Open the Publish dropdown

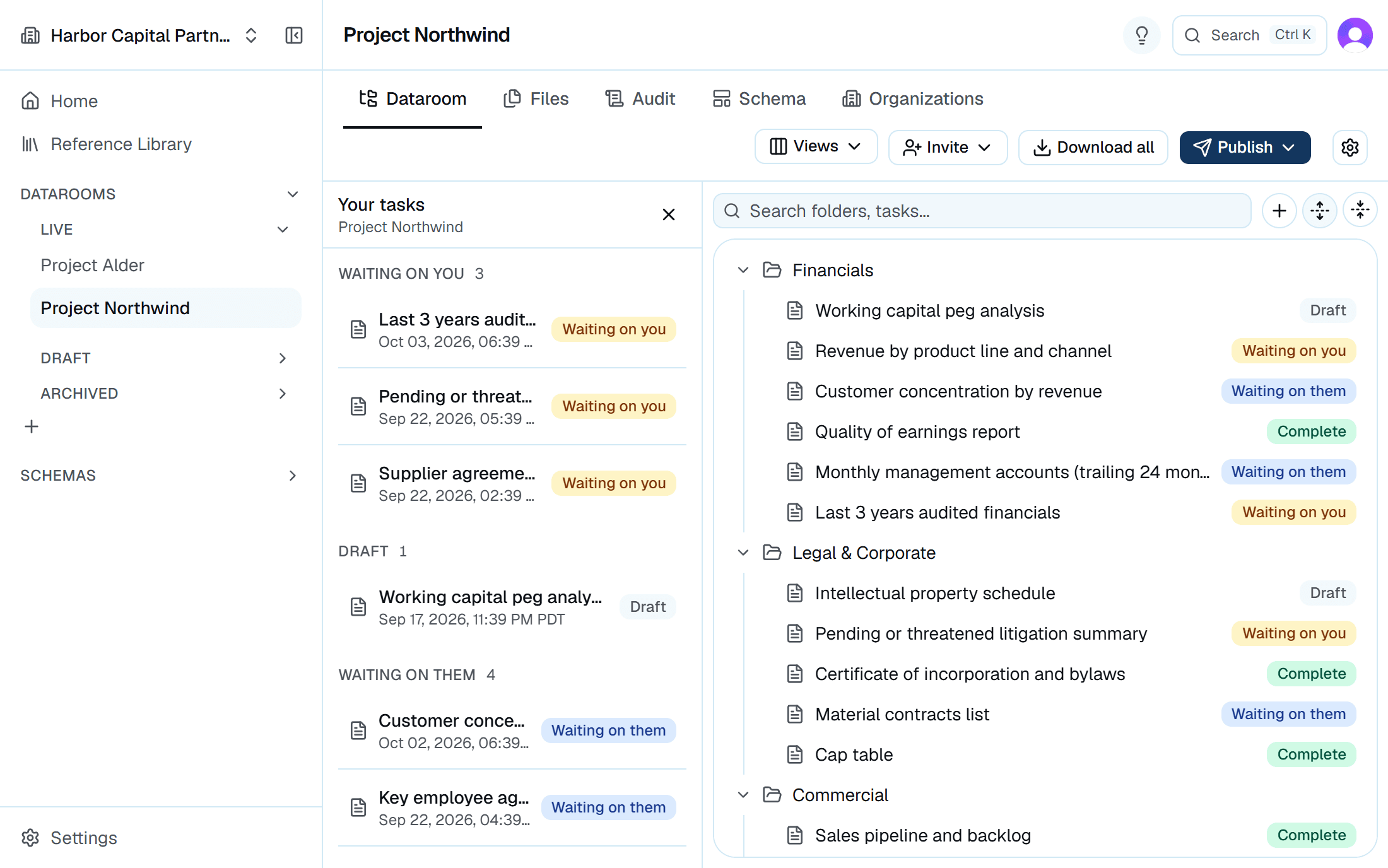point(1245,148)
